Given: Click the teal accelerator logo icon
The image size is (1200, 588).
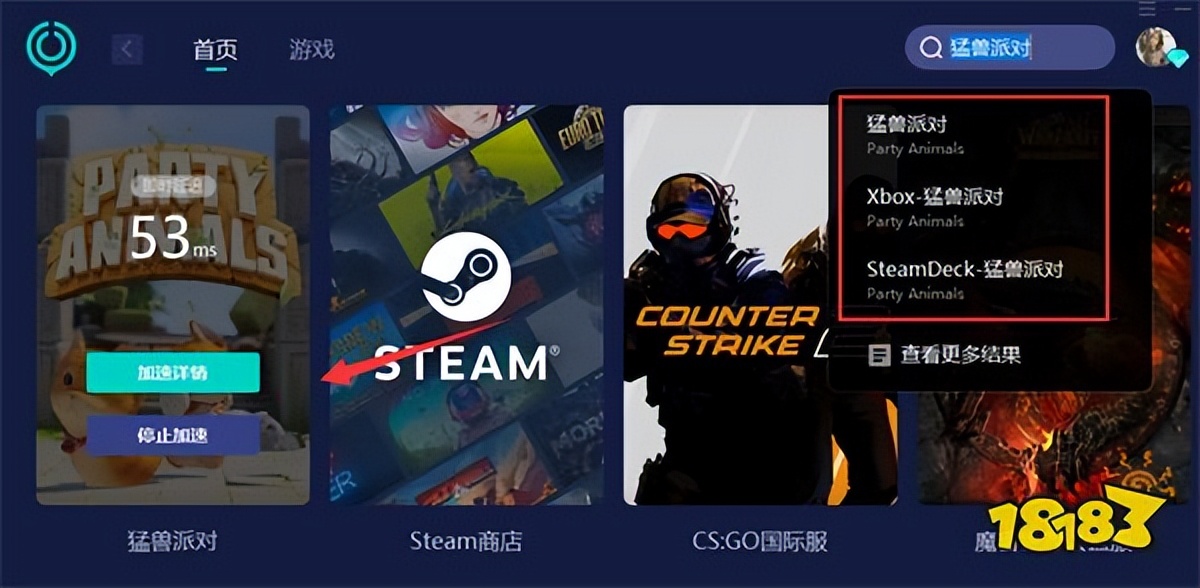Looking at the screenshot, I should tap(51, 48).
